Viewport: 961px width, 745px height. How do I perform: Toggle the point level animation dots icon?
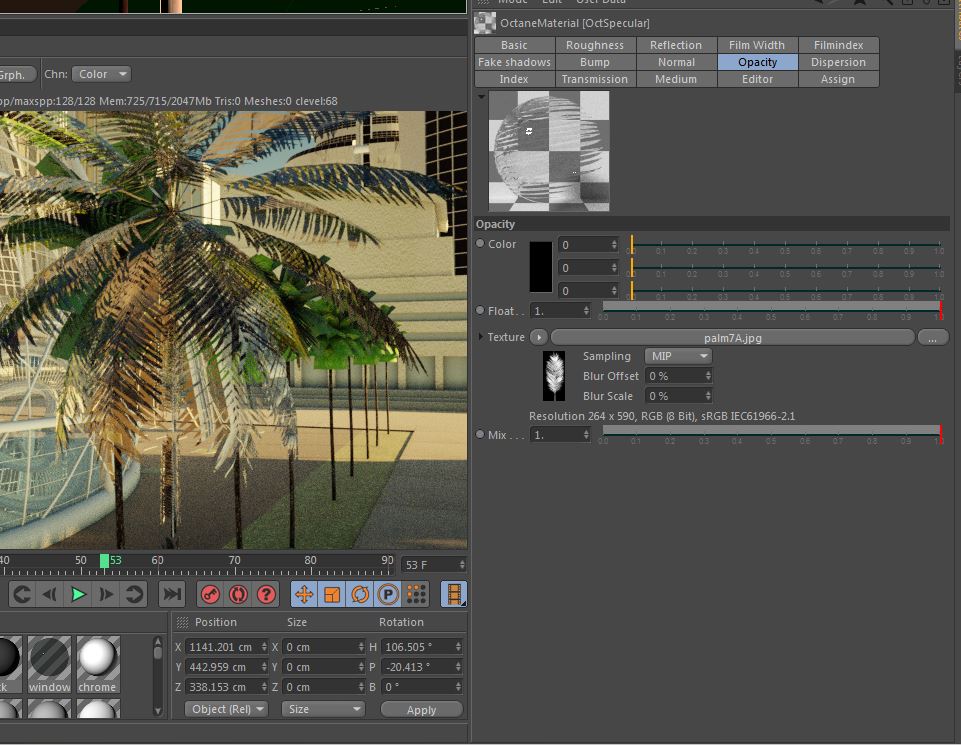[x=416, y=594]
